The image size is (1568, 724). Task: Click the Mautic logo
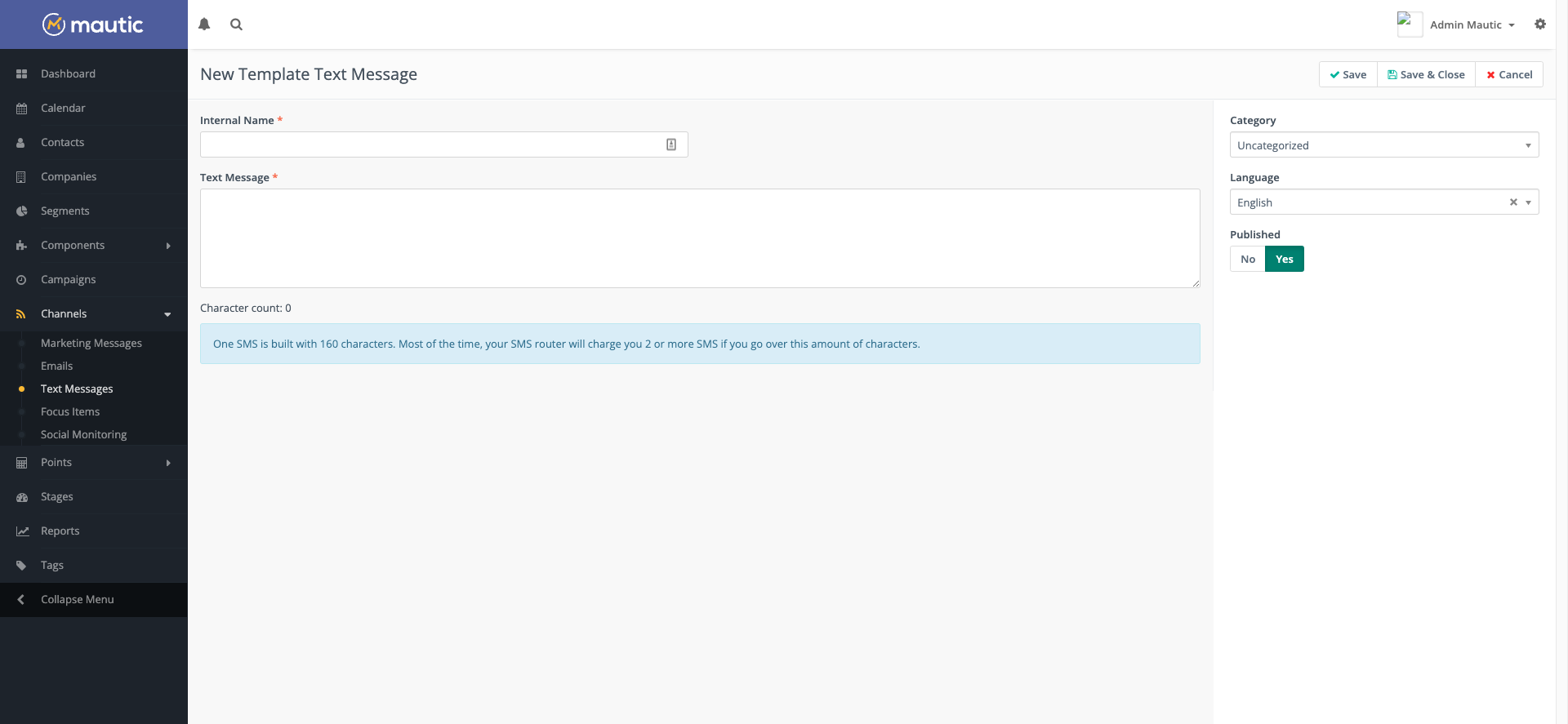(x=93, y=24)
